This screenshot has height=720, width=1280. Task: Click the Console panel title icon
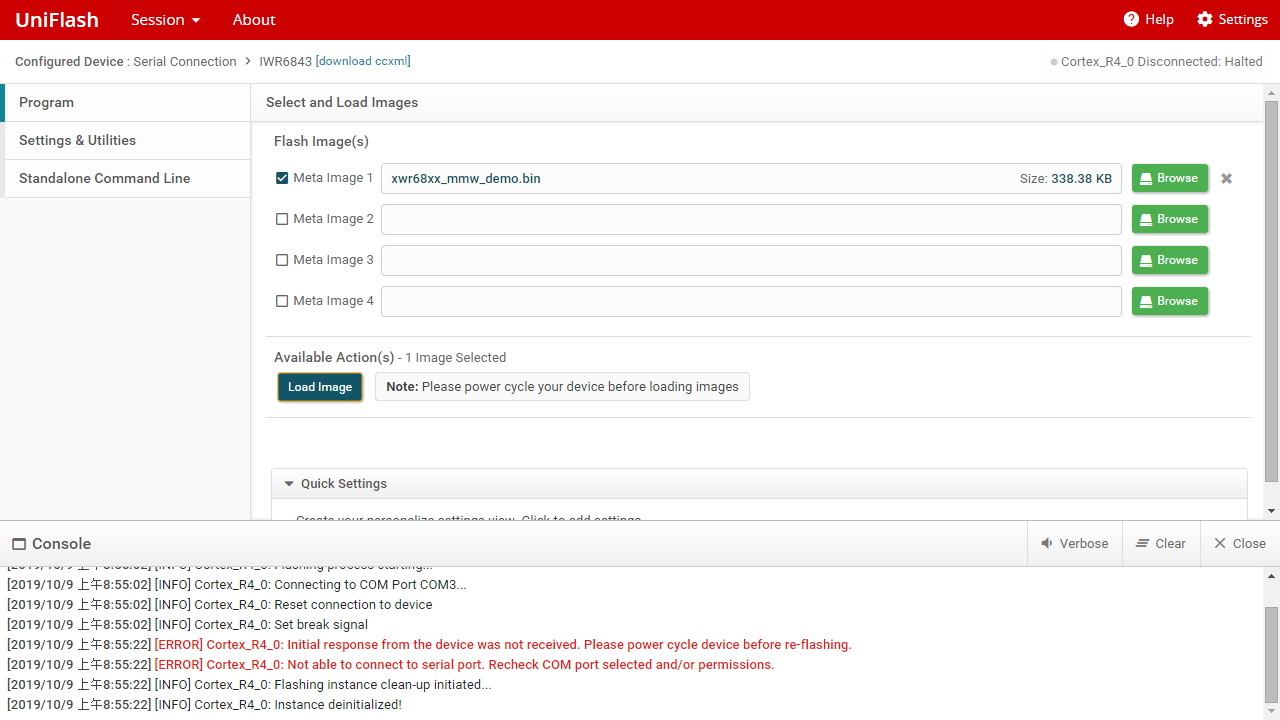(19, 544)
